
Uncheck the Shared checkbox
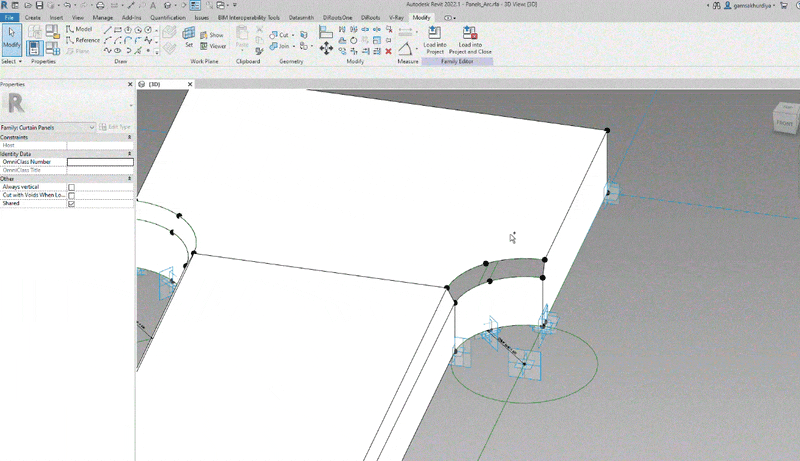tap(71, 203)
